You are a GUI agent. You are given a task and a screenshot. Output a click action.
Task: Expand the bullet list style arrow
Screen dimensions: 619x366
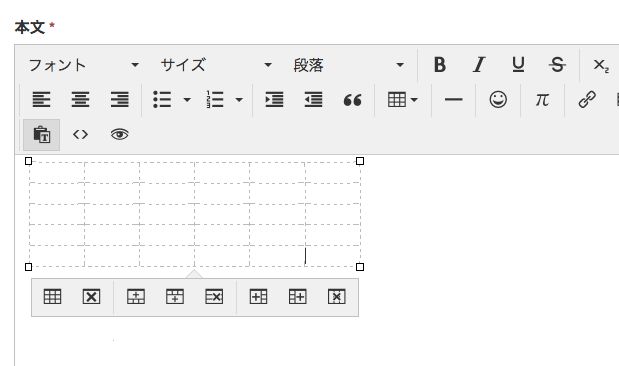pyautogui.click(x=187, y=99)
